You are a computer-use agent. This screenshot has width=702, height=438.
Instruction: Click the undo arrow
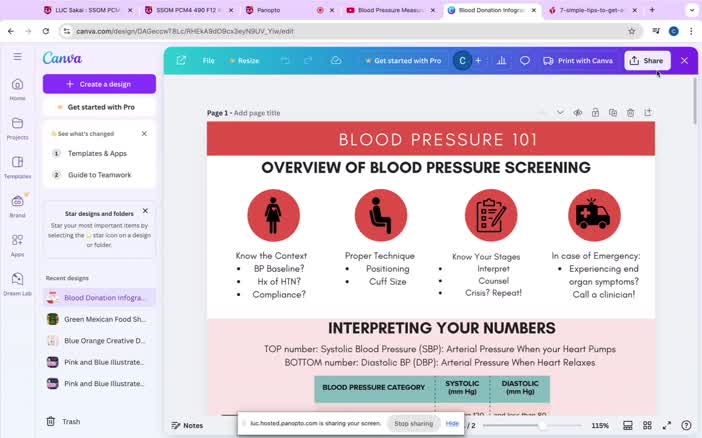click(x=285, y=60)
